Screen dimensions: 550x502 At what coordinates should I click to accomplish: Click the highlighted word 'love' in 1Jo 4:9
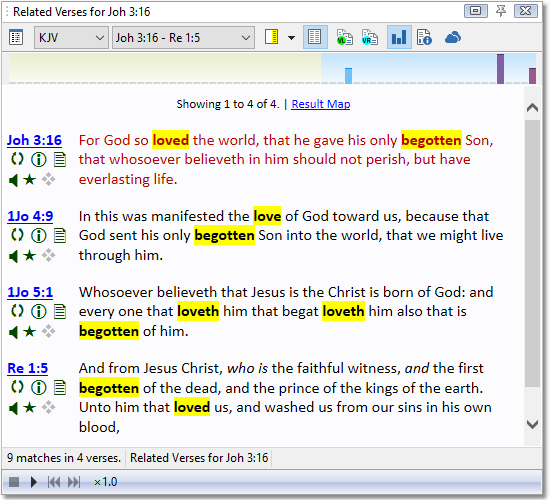tap(267, 216)
